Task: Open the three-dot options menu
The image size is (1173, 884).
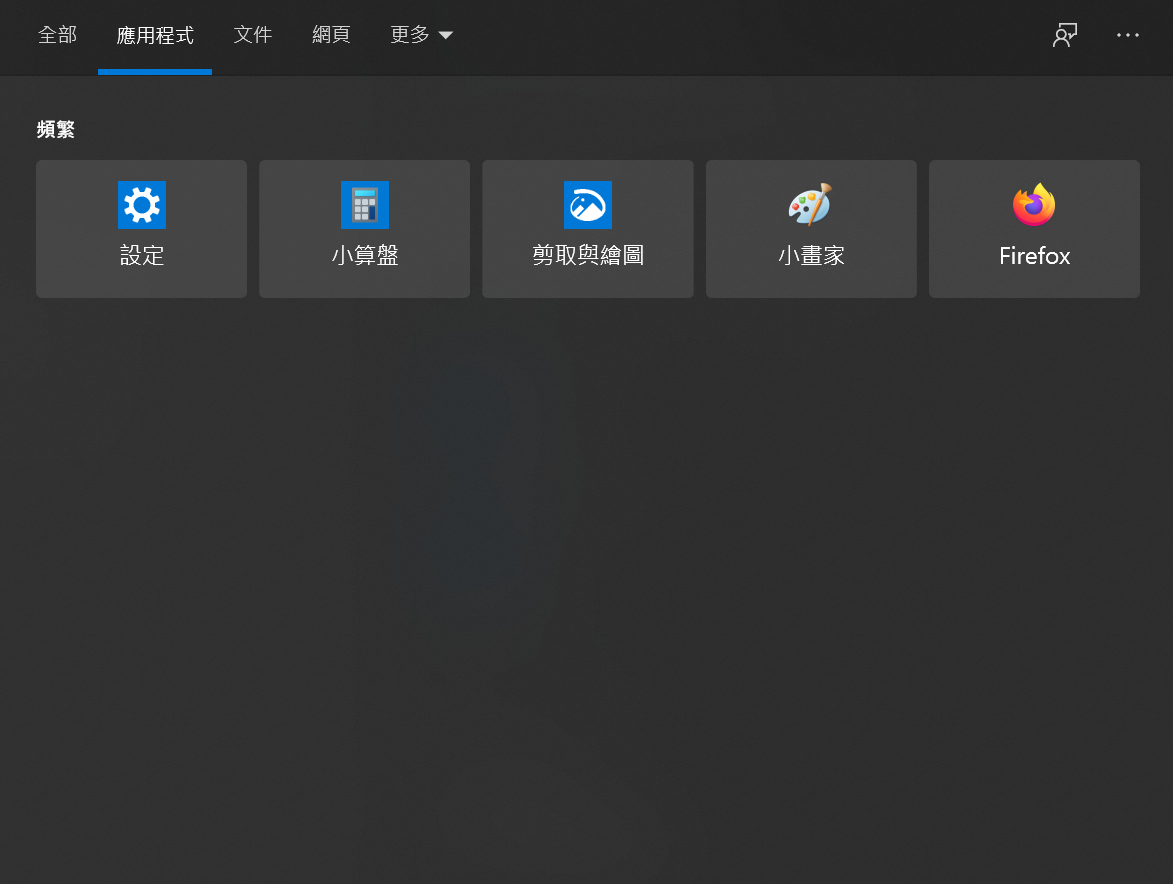Action: [1127, 35]
